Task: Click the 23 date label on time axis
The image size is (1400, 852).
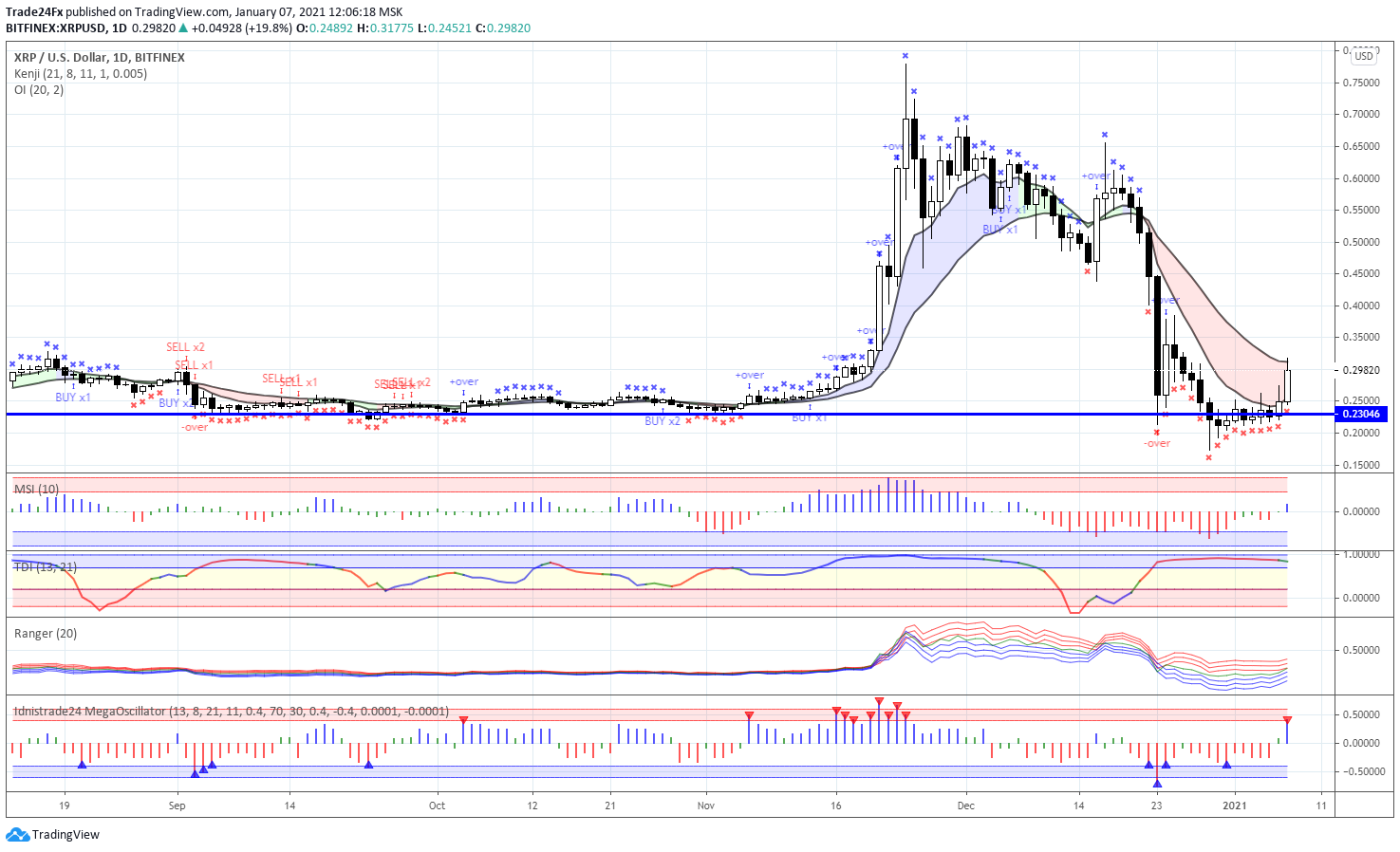Action: point(1156,806)
